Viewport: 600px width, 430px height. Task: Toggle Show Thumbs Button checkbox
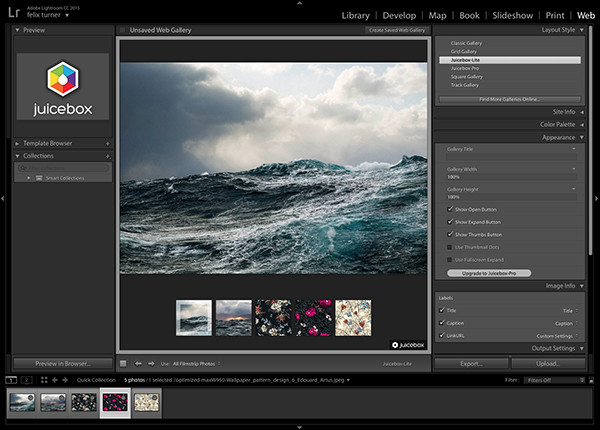pos(450,235)
